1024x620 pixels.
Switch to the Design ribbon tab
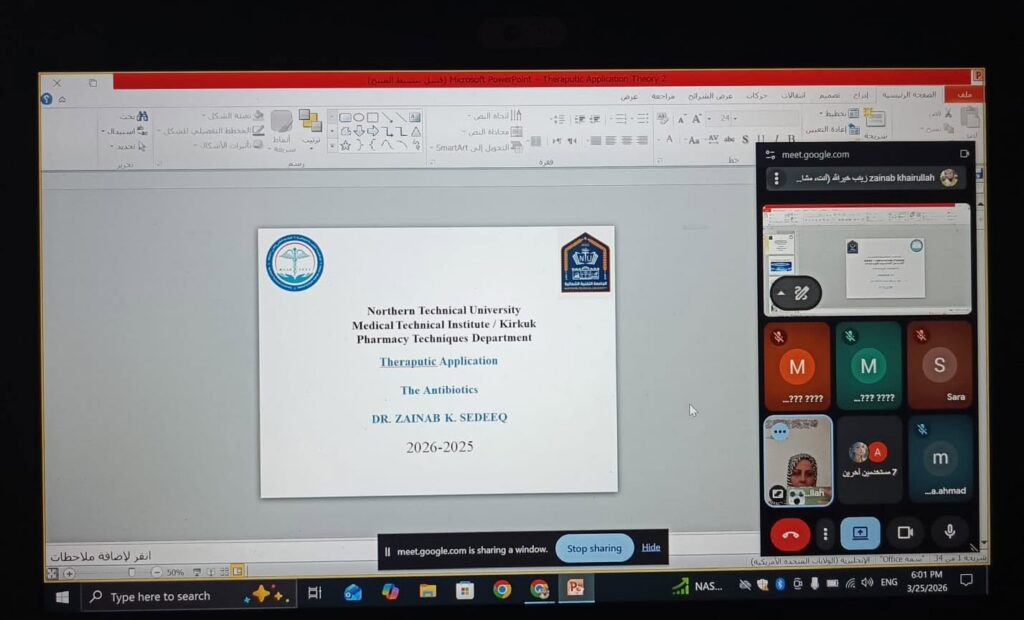[x=829, y=95]
